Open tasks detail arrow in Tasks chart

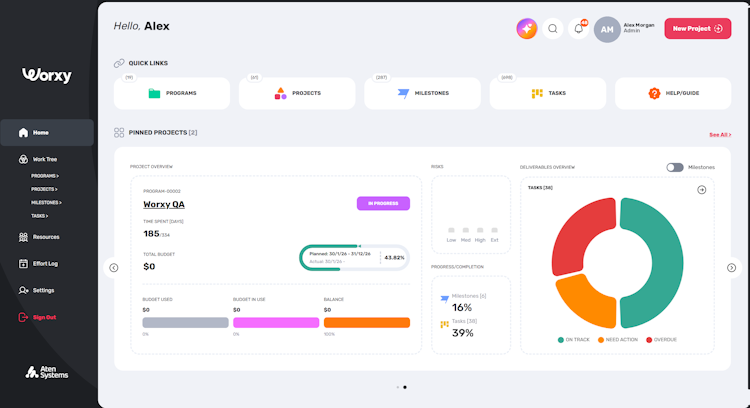pos(702,190)
